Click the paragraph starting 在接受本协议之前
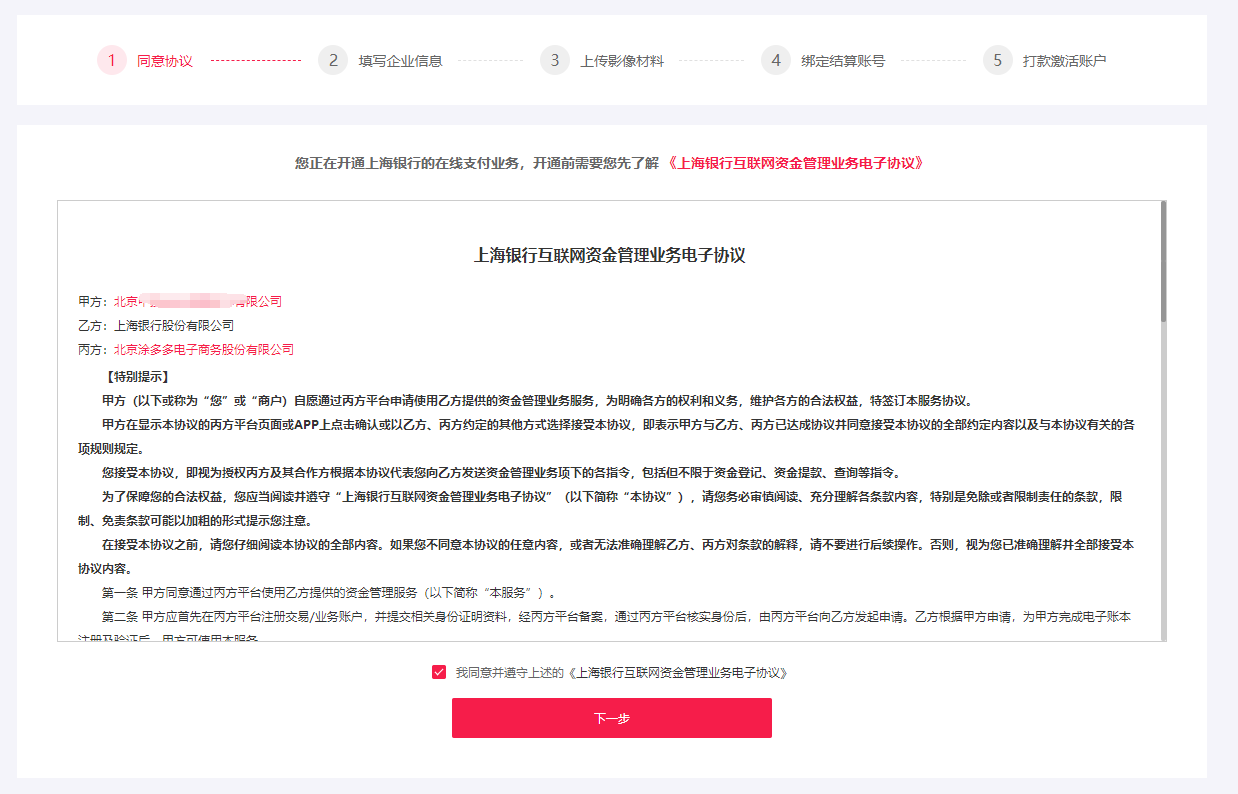 606,556
